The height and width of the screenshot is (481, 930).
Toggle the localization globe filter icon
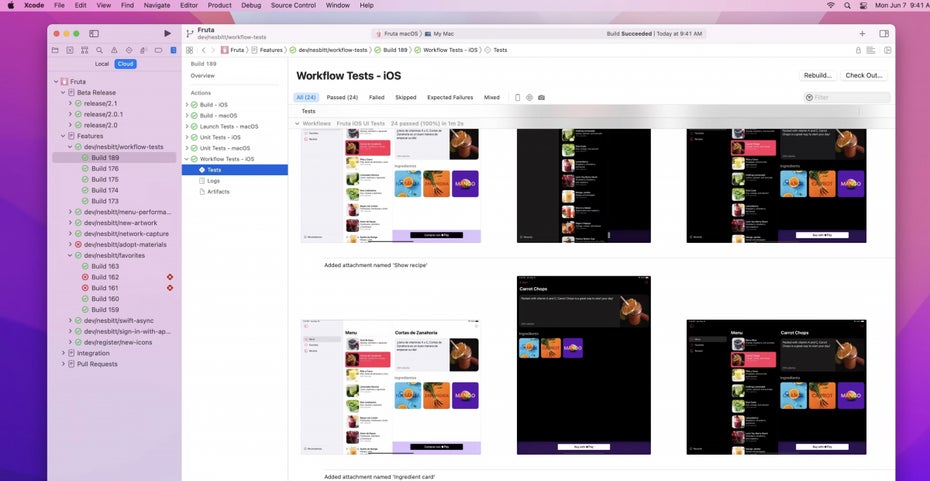click(x=529, y=97)
